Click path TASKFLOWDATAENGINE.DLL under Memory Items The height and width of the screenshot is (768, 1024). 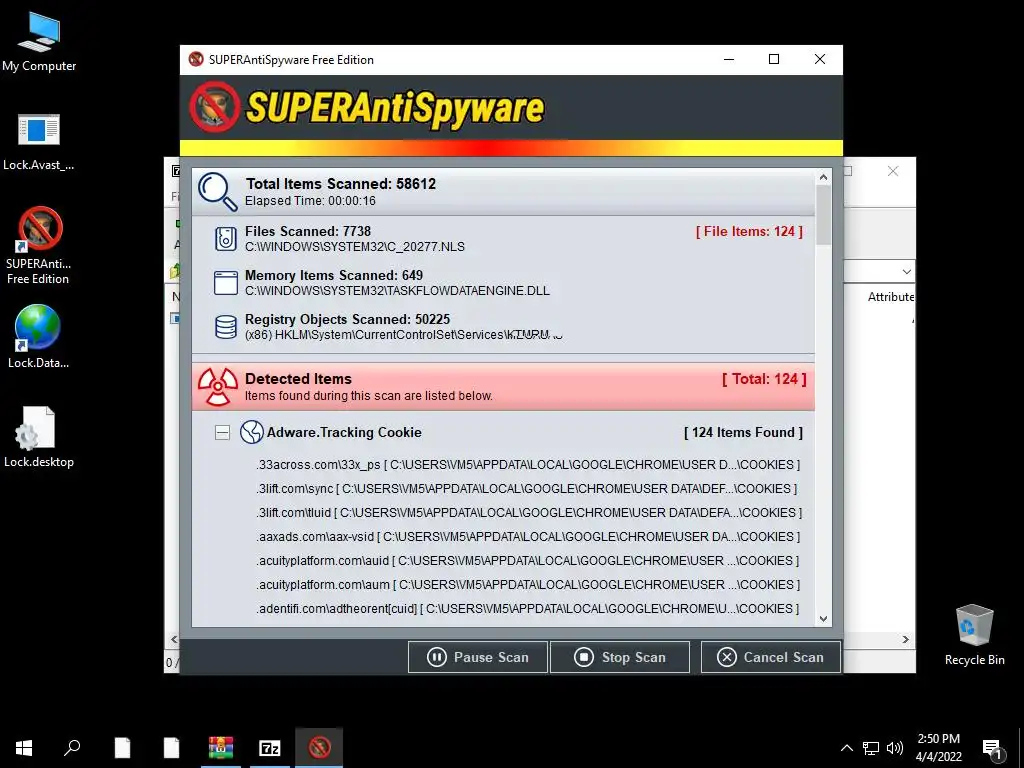397,291
